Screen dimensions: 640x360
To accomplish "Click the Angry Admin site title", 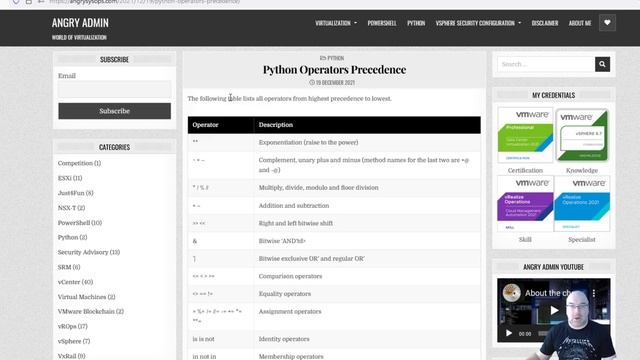I will point(80,23).
